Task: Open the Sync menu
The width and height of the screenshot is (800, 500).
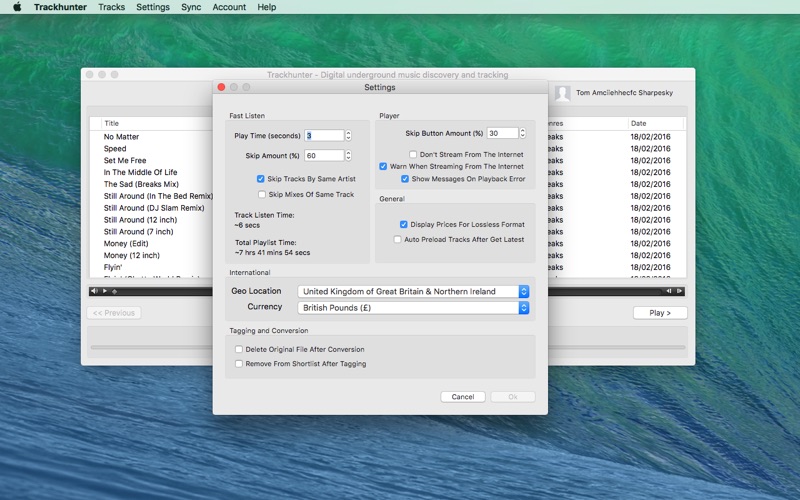Action: tap(191, 7)
